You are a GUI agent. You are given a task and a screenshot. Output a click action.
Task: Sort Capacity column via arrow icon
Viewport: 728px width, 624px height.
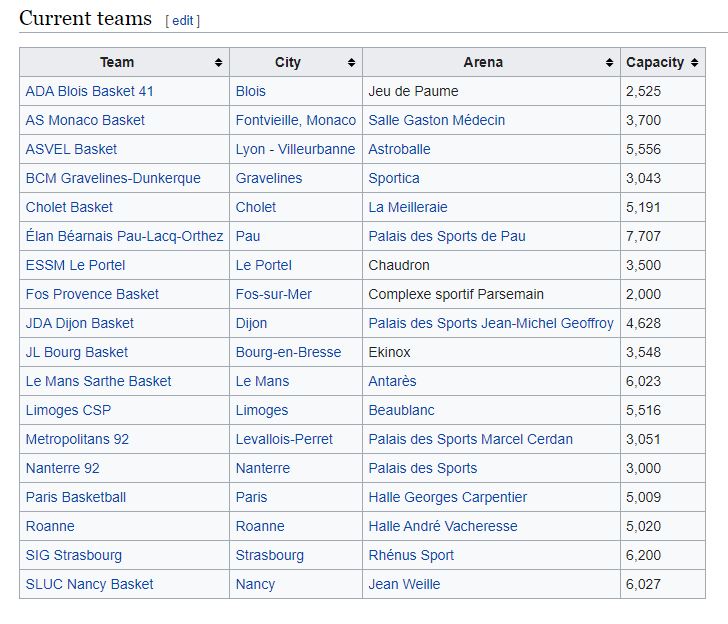(x=695, y=63)
